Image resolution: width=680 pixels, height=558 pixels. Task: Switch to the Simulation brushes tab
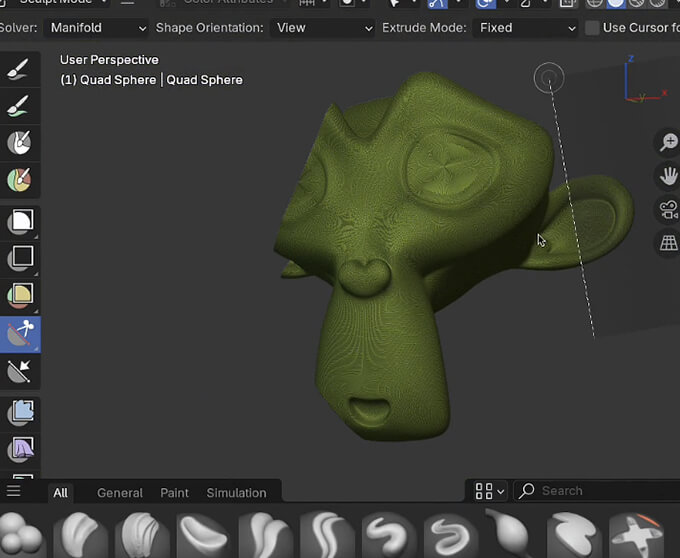[236, 493]
